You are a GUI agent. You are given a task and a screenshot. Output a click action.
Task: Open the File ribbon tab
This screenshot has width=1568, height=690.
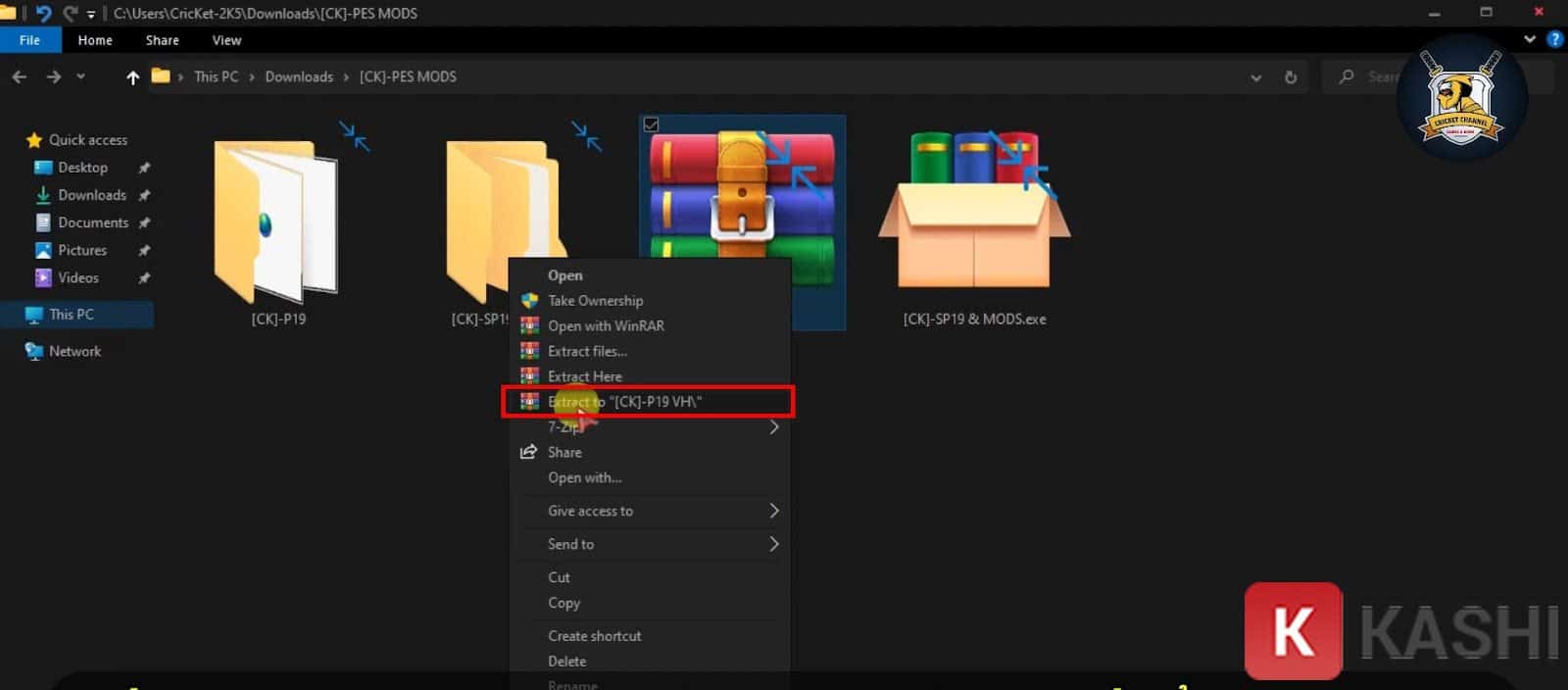click(x=30, y=40)
